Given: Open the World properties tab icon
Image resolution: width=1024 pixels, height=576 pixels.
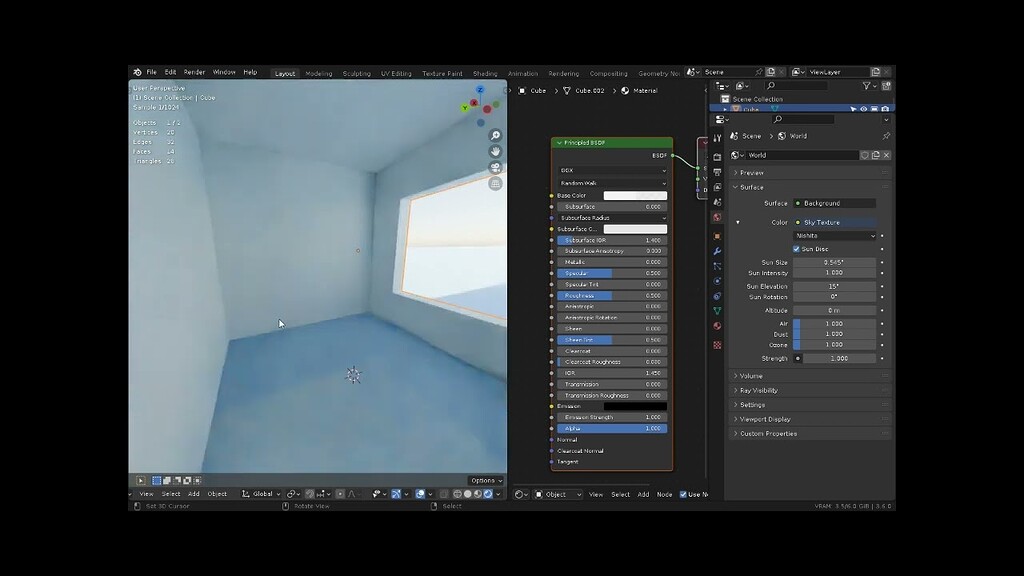Looking at the screenshot, I should [x=717, y=217].
